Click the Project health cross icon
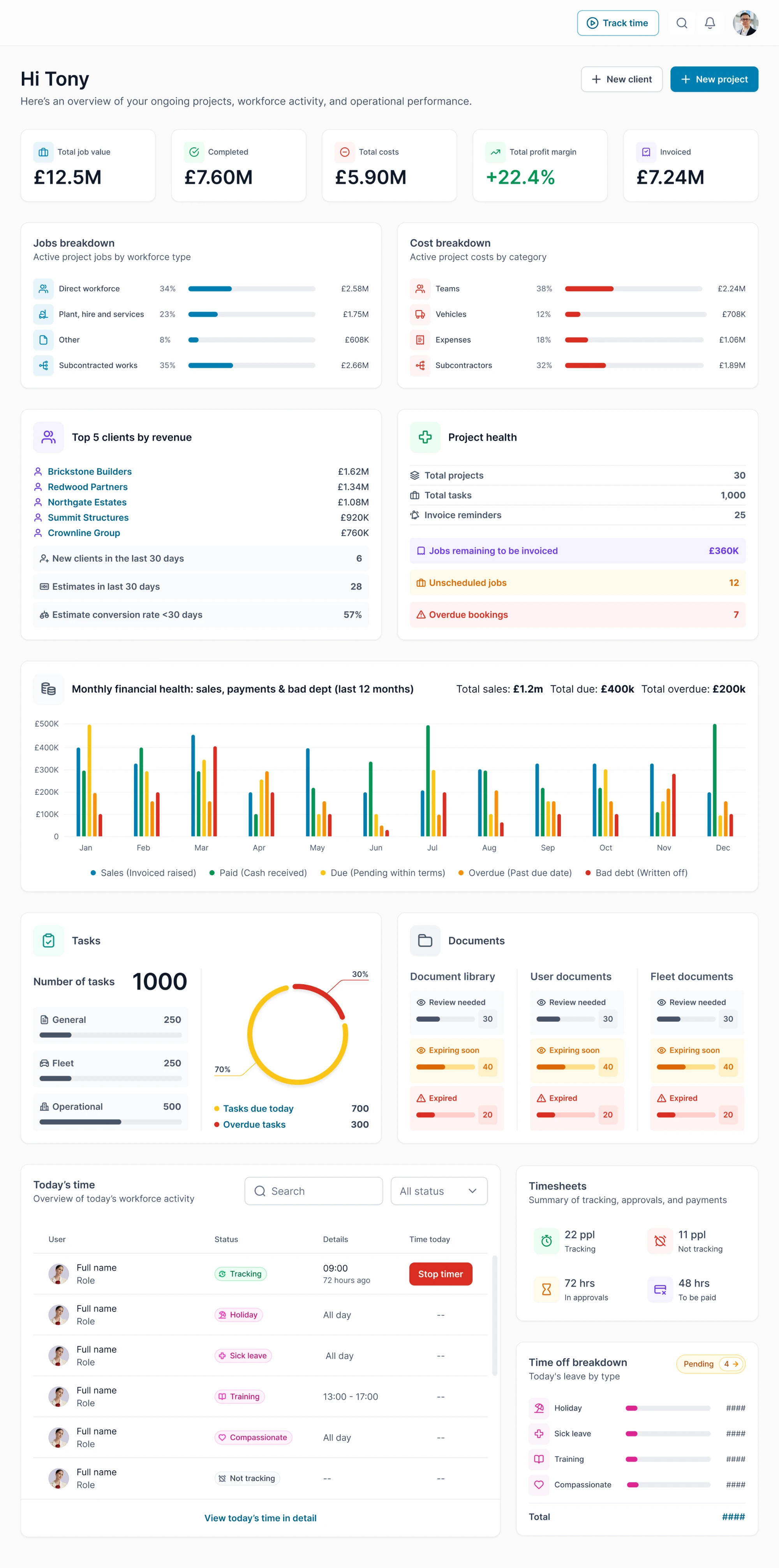Screen dimensions: 779x1568 [425, 437]
